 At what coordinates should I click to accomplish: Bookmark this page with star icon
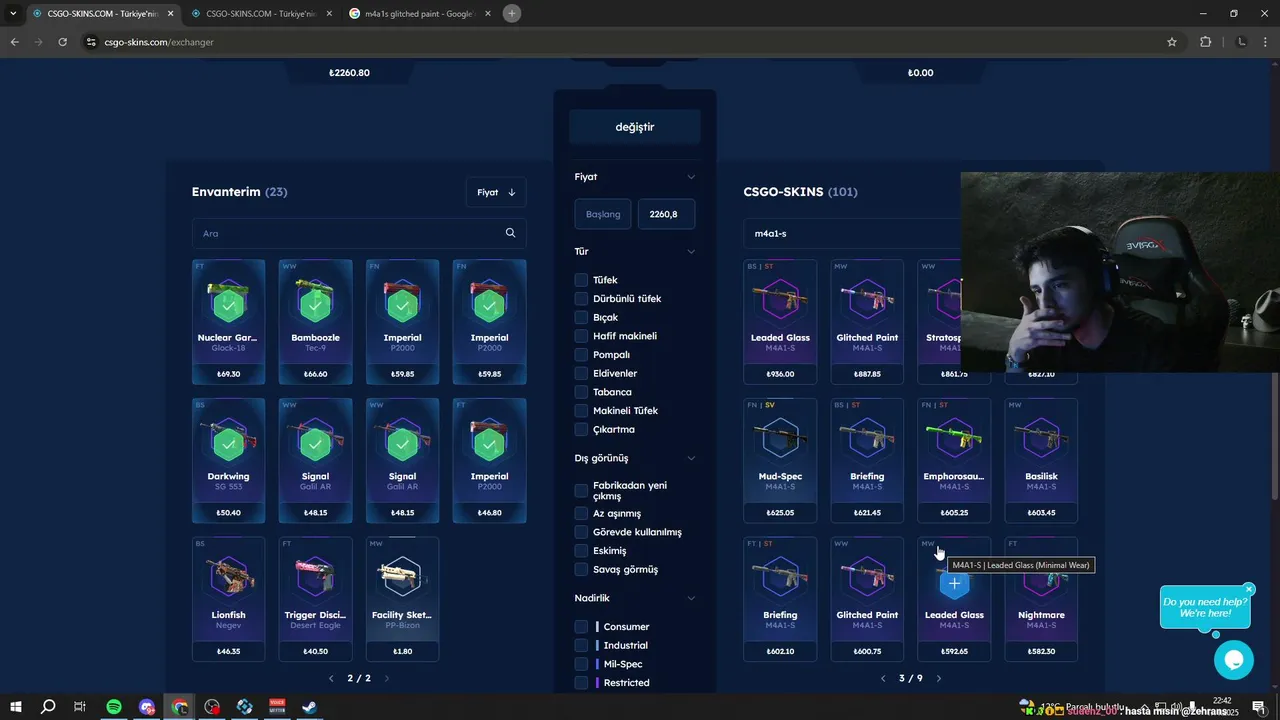point(1172,42)
